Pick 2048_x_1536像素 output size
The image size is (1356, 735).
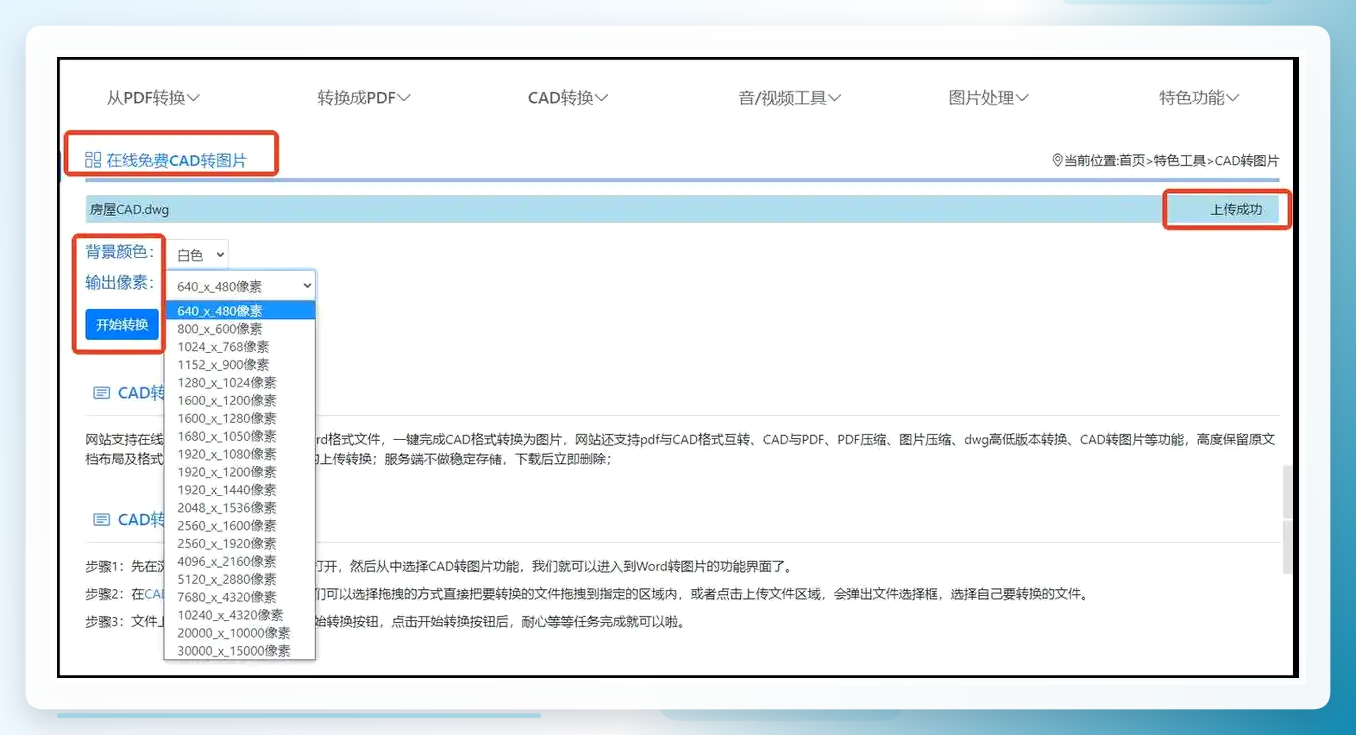pyautogui.click(x=240, y=508)
